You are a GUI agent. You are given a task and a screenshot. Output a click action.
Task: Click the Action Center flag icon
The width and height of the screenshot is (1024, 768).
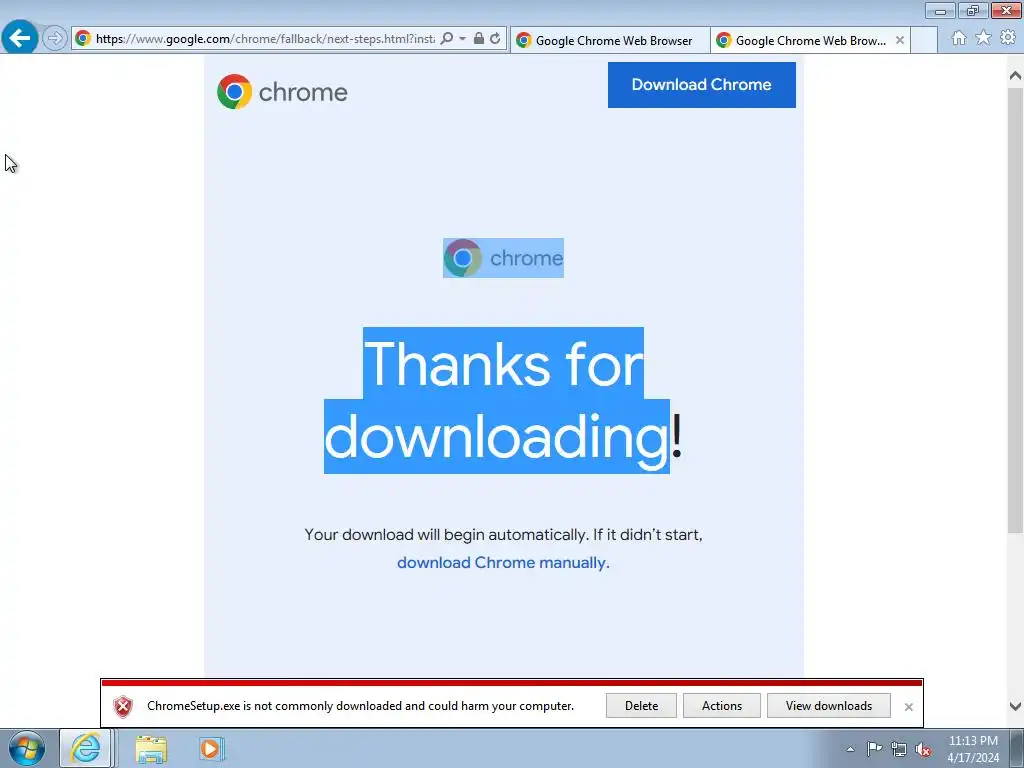874,749
